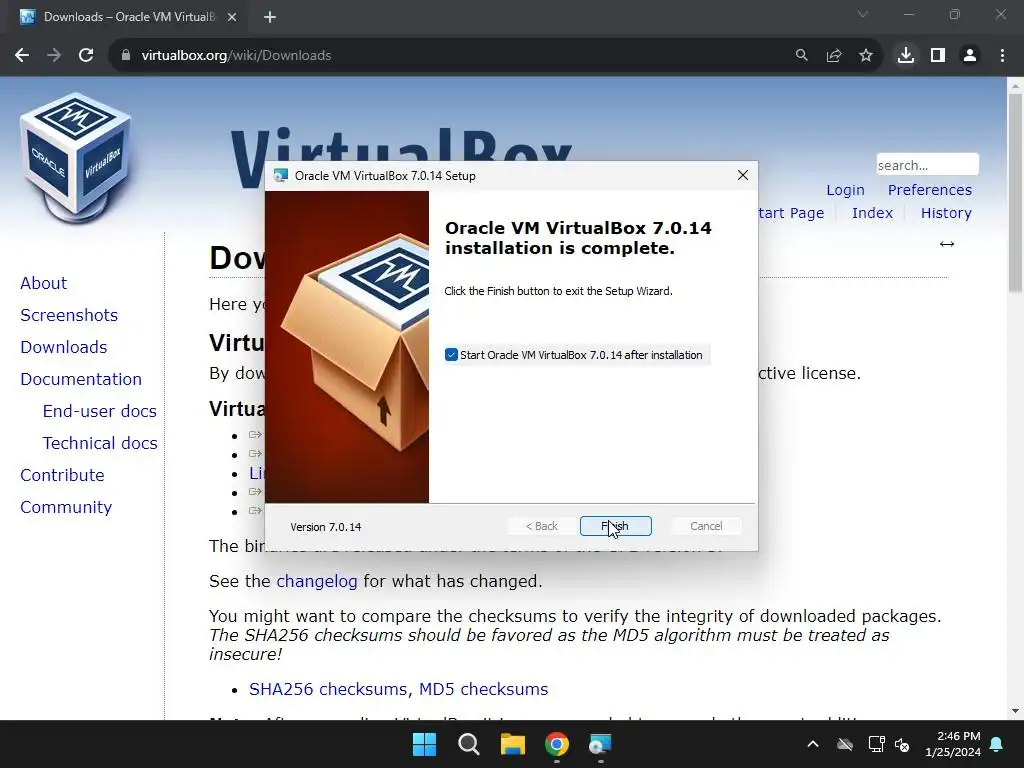The height and width of the screenshot is (768, 1024).
Task: Open the Chrome profile icon
Action: click(970, 56)
